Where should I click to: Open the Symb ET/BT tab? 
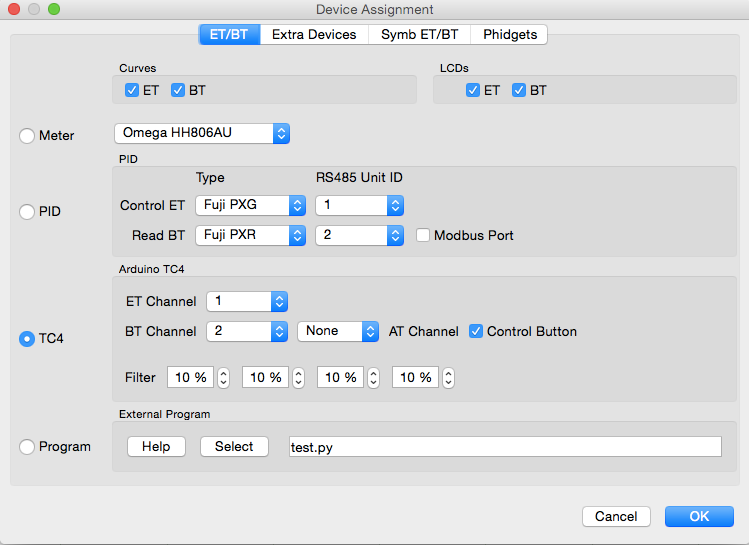tap(419, 34)
